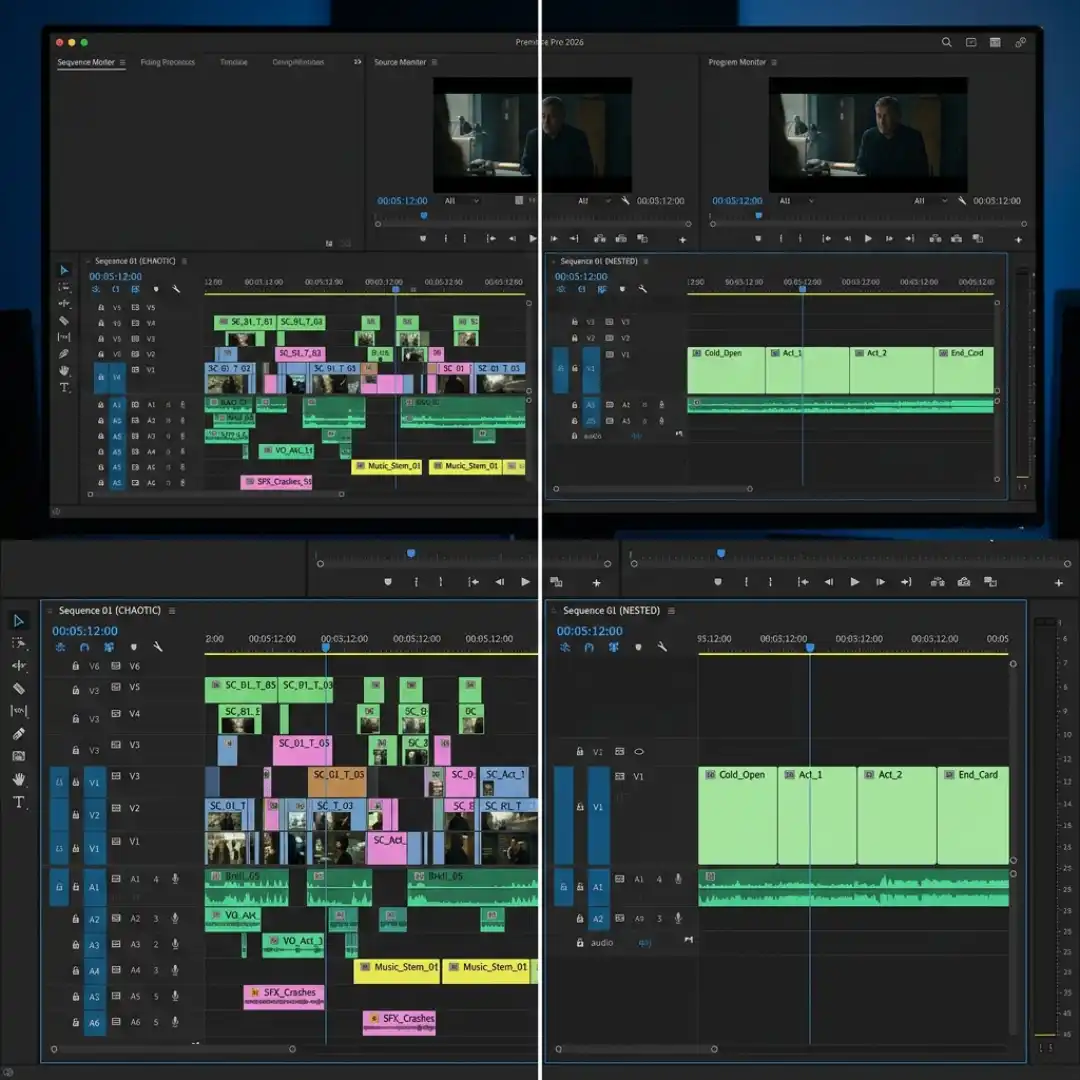Click timecode in enlarged NESTED timeline

(590, 631)
